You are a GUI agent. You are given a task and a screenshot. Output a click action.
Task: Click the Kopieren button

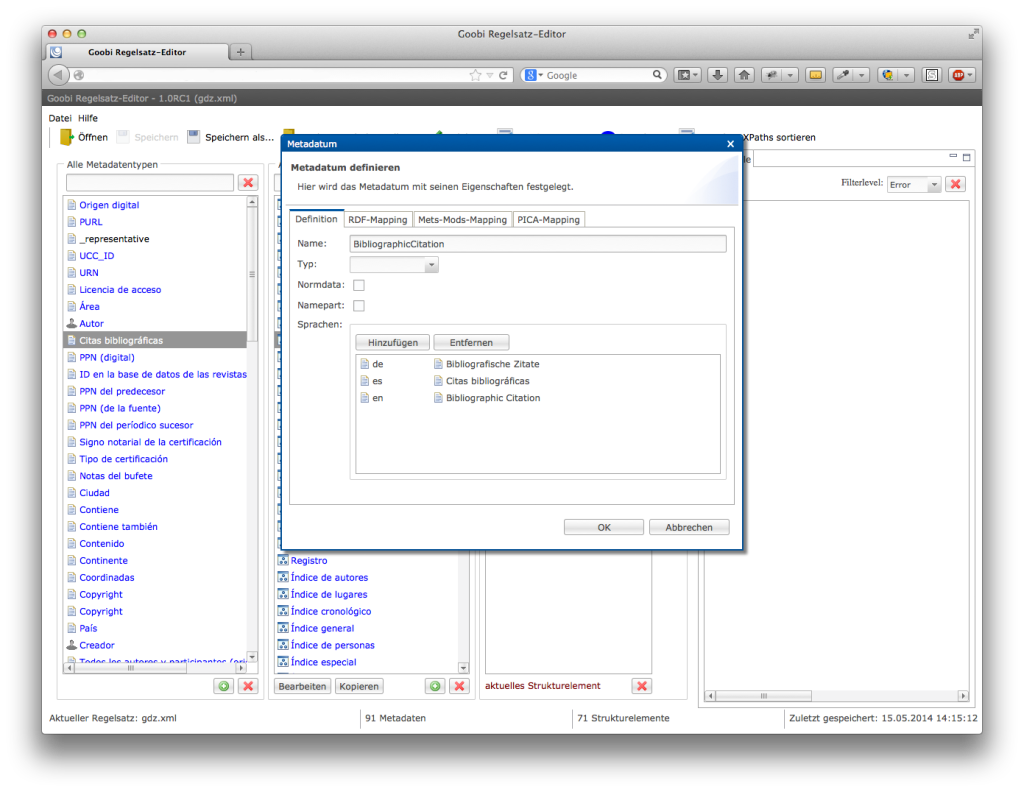[x=359, y=686]
